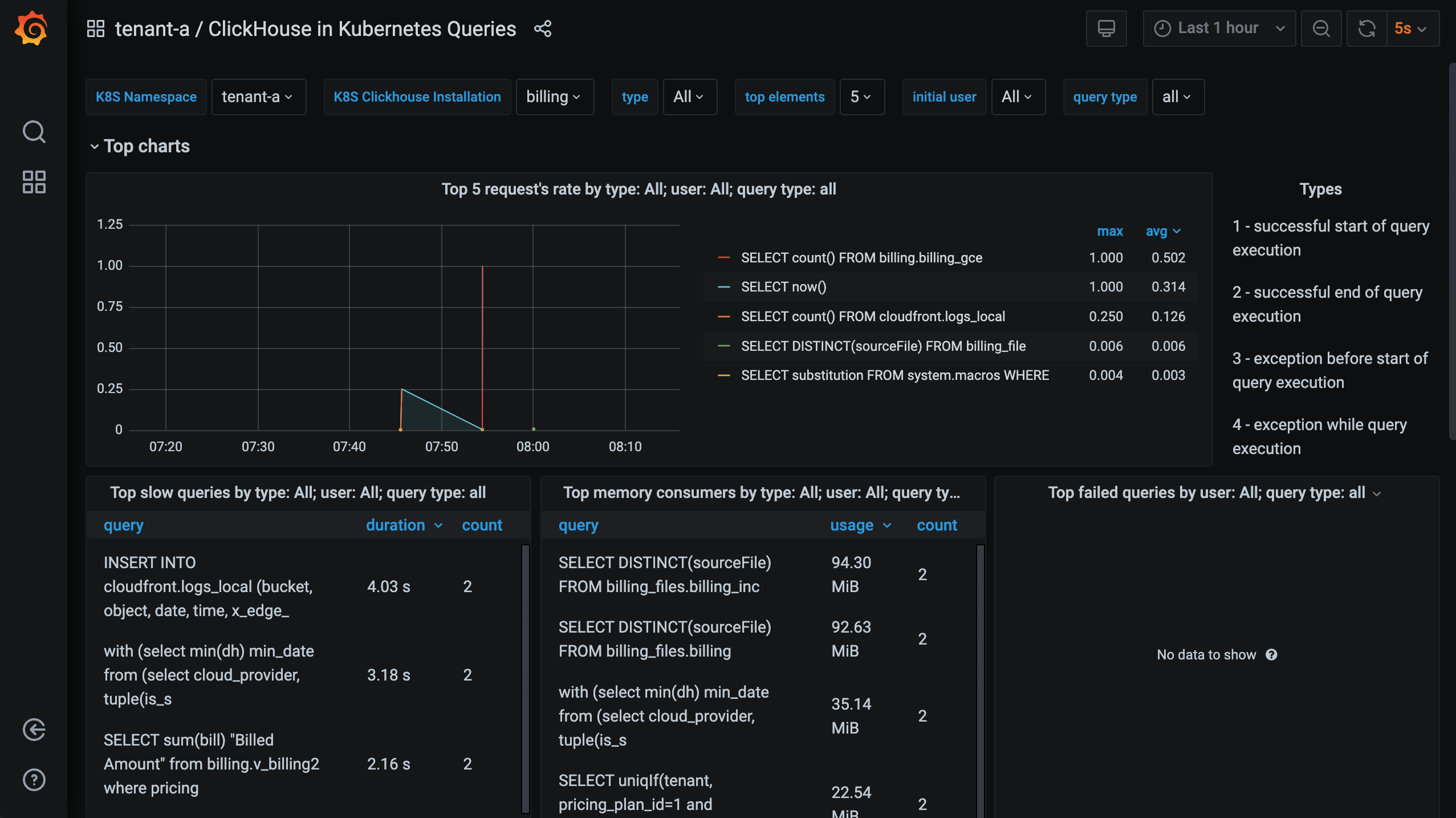The width and height of the screenshot is (1456, 818).
Task: Sort legend by max column
Action: [x=1109, y=231]
